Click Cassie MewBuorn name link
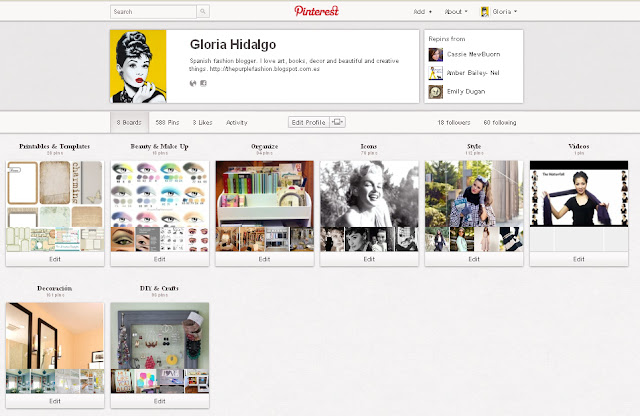640x416 pixels. [x=473, y=54]
